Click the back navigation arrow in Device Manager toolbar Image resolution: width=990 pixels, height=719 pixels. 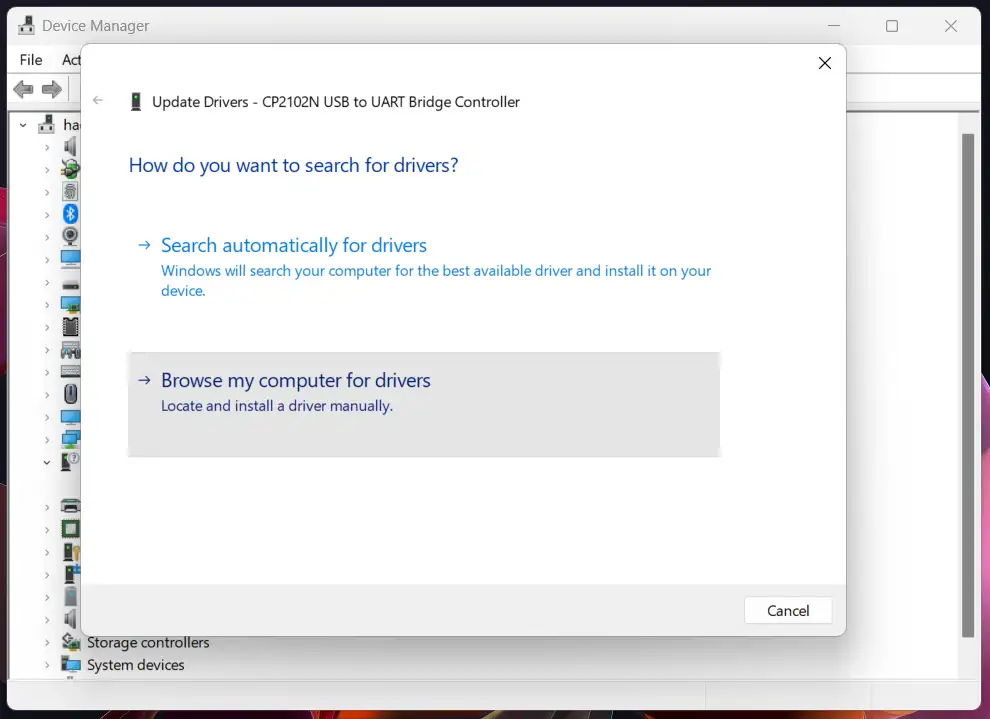click(x=22, y=89)
